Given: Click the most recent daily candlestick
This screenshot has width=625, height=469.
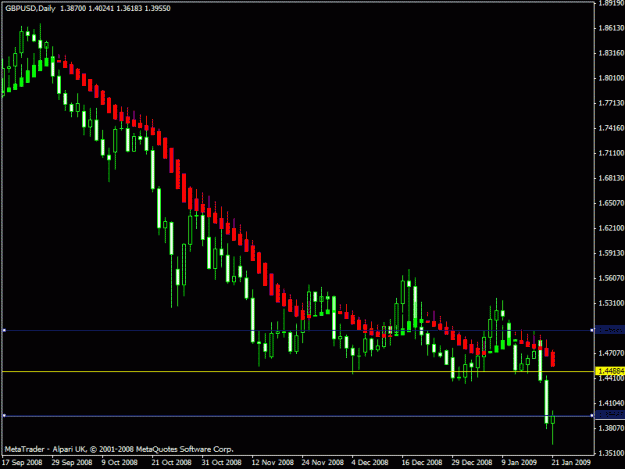Looking at the screenshot, I should point(552,420).
